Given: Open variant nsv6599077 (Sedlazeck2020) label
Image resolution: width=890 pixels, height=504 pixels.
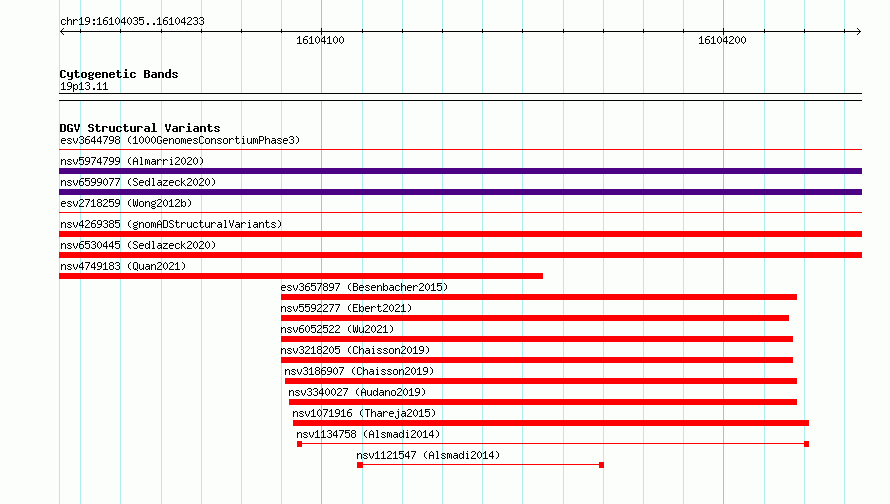Looking at the screenshot, I should 138,182.
